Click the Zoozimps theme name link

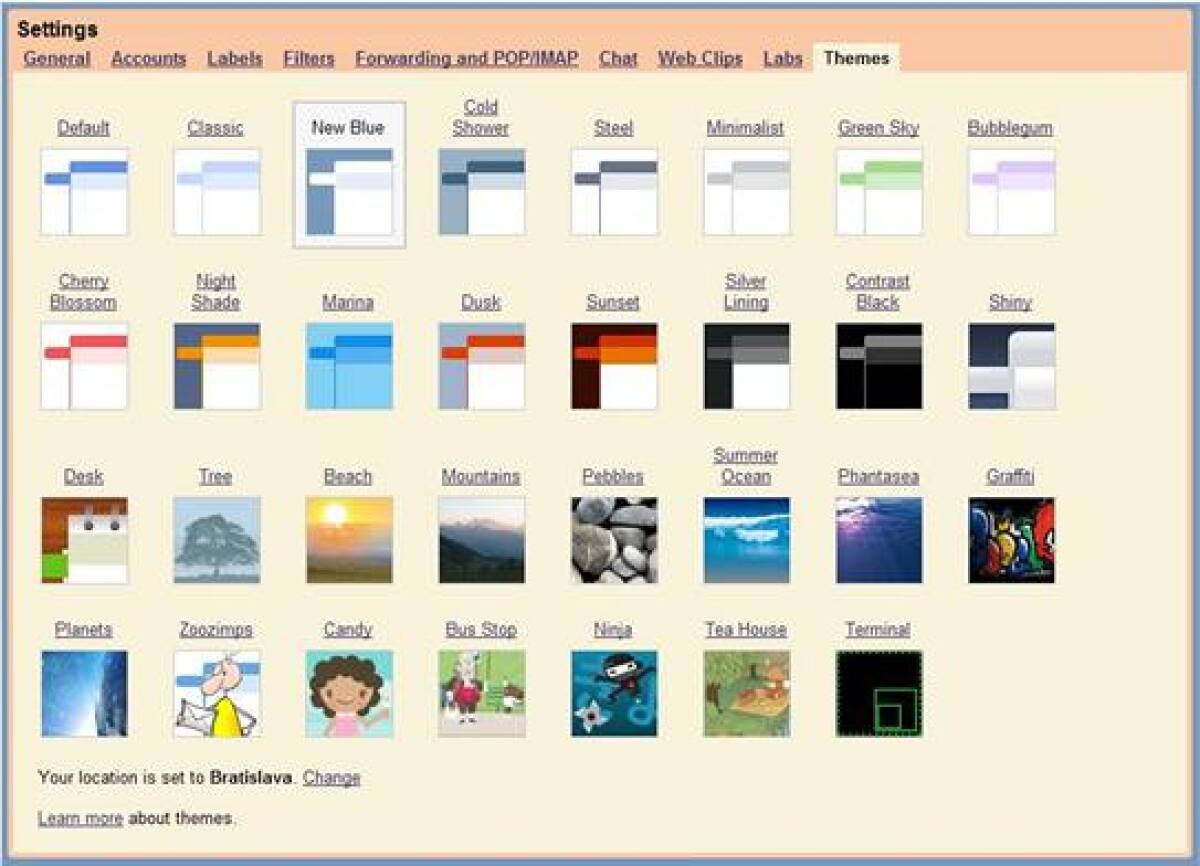(x=216, y=629)
